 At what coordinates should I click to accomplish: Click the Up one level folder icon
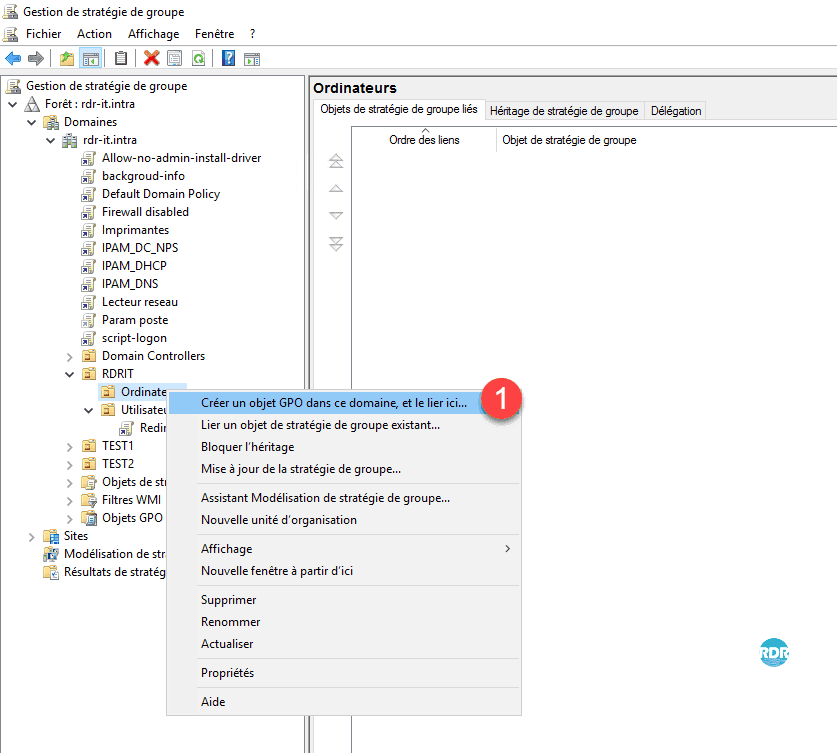tap(67, 58)
